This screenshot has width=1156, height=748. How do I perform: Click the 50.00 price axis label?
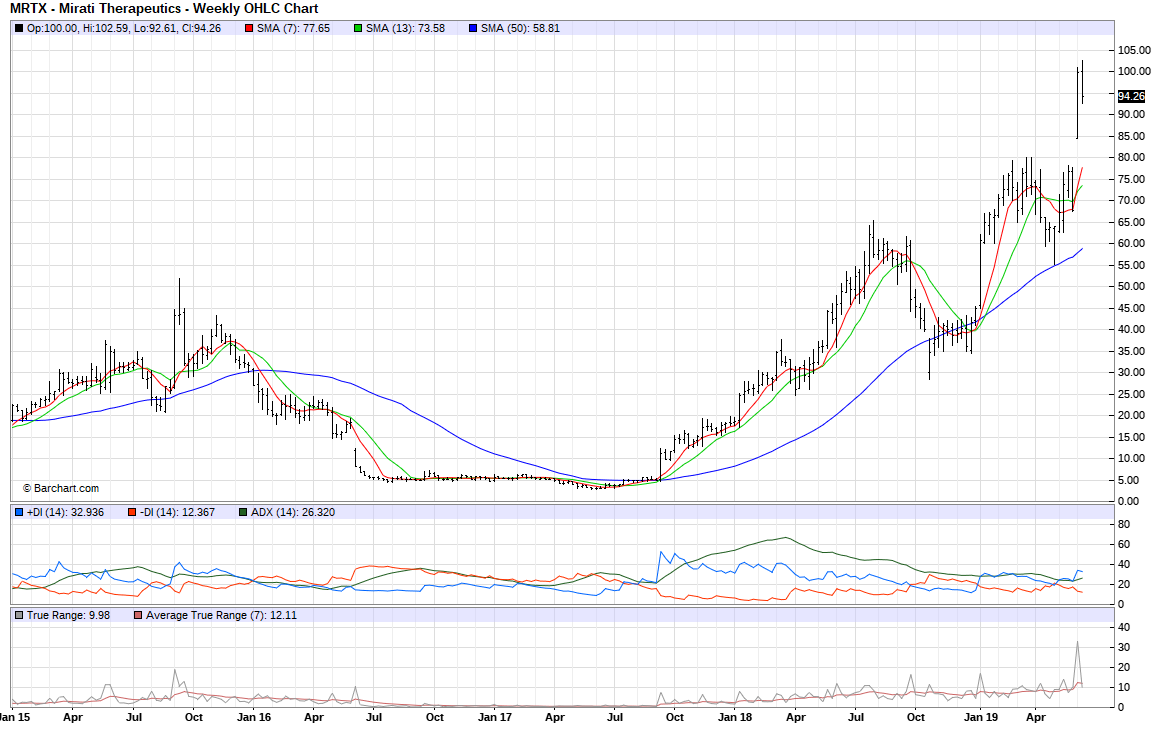tap(1132, 287)
